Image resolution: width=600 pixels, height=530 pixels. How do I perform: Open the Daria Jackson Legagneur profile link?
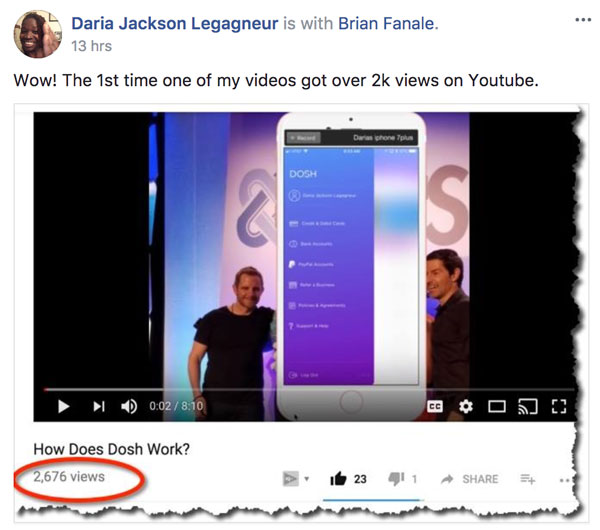click(x=174, y=23)
